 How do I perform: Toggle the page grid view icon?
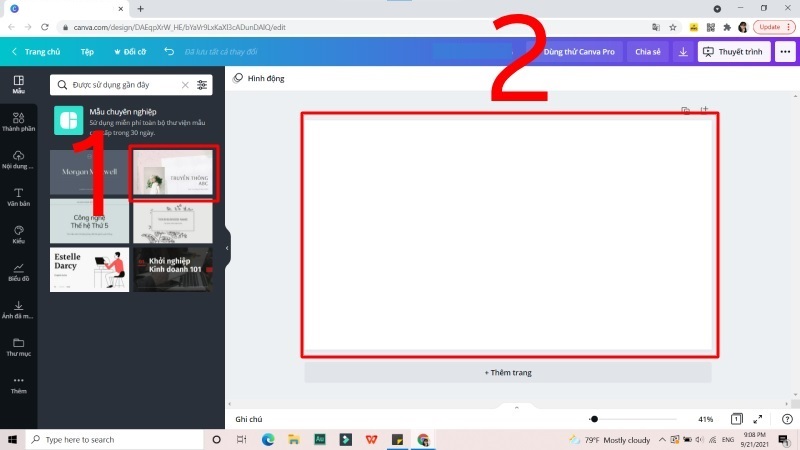click(x=736, y=419)
